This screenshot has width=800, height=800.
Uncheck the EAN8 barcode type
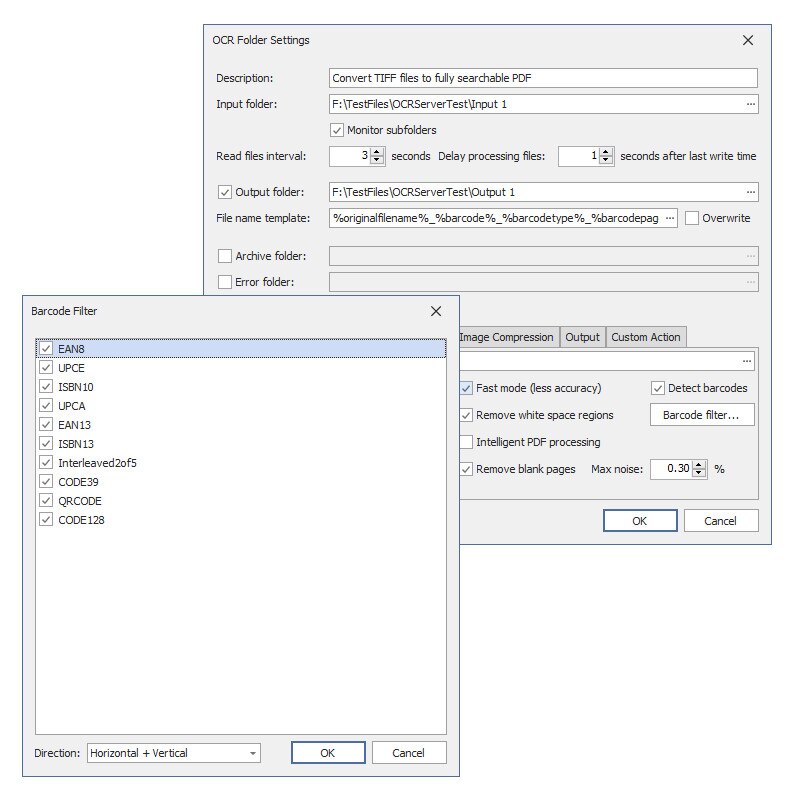(46, 348)
